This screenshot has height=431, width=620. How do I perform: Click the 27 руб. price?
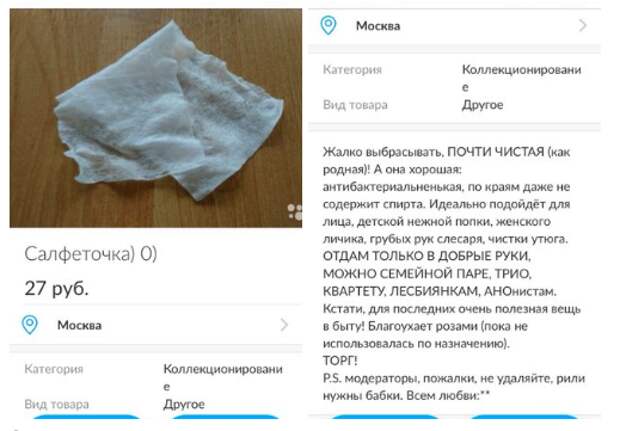tap(57, 288)
